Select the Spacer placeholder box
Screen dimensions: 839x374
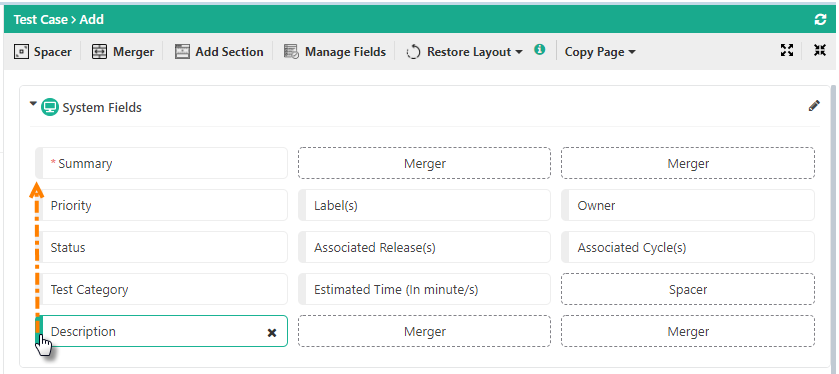coord(688,289)
